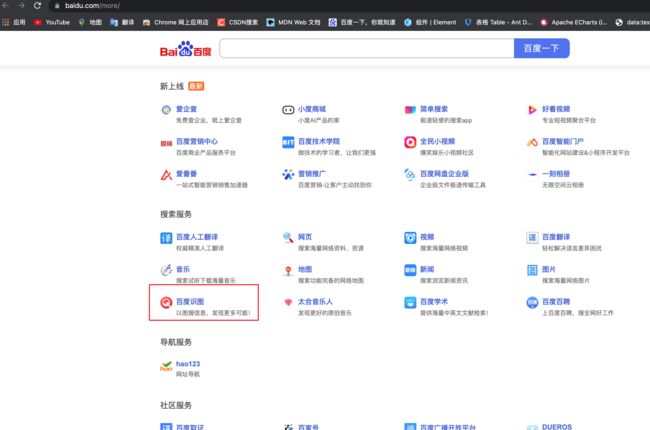This screenshot has width=650, height=430.
Task: Click the hao123 icon
Action: tap(166, 366)
